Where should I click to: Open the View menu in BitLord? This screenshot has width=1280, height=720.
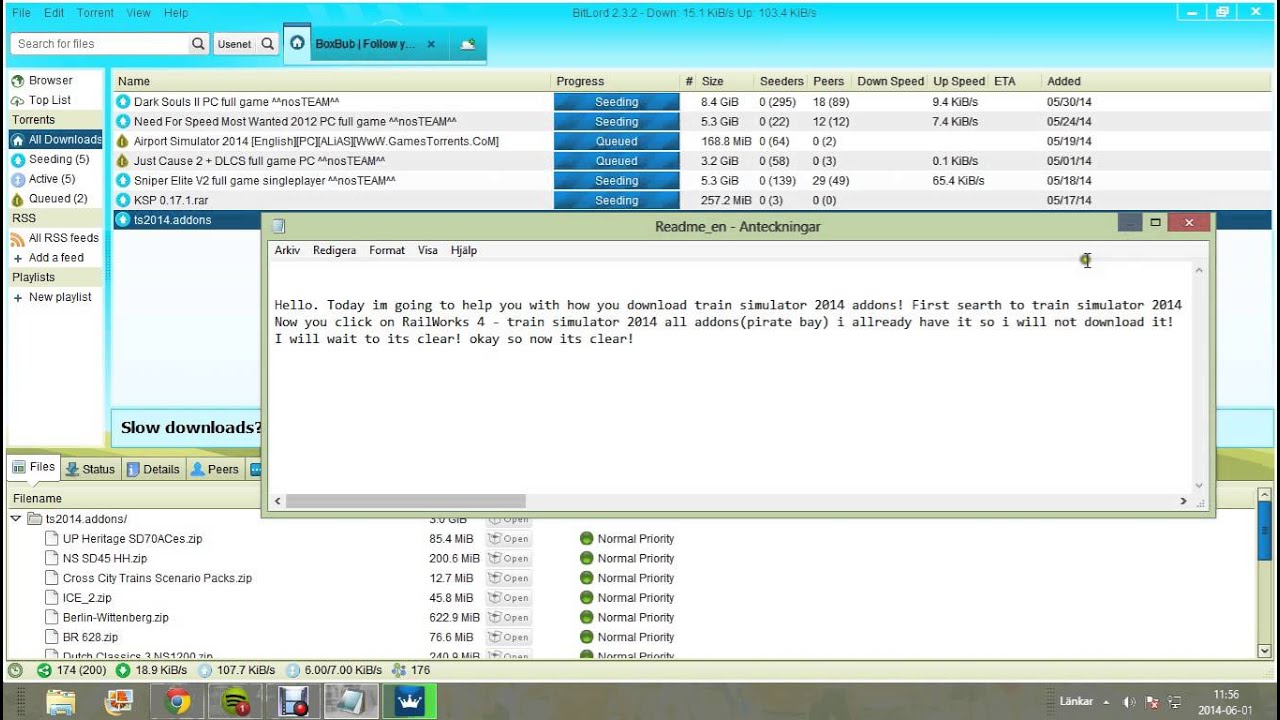tap(139, 13)
